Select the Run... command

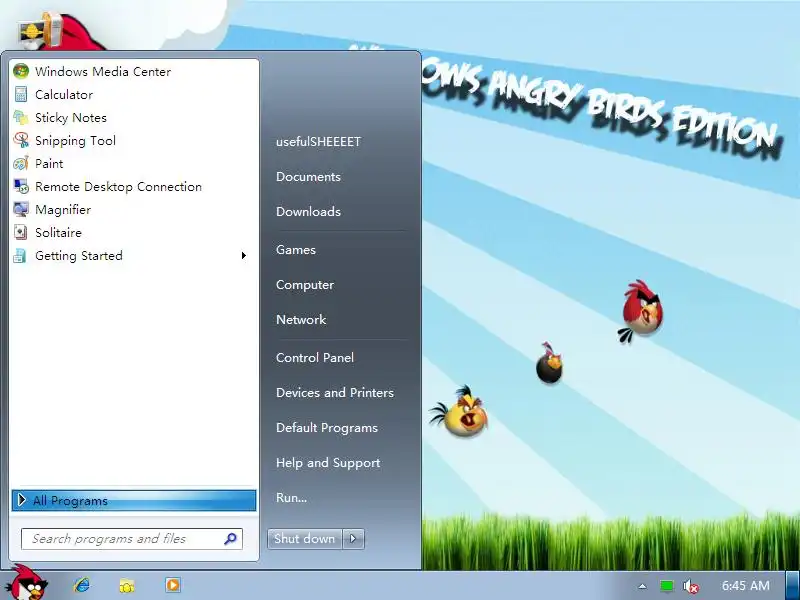pos(291,497)
